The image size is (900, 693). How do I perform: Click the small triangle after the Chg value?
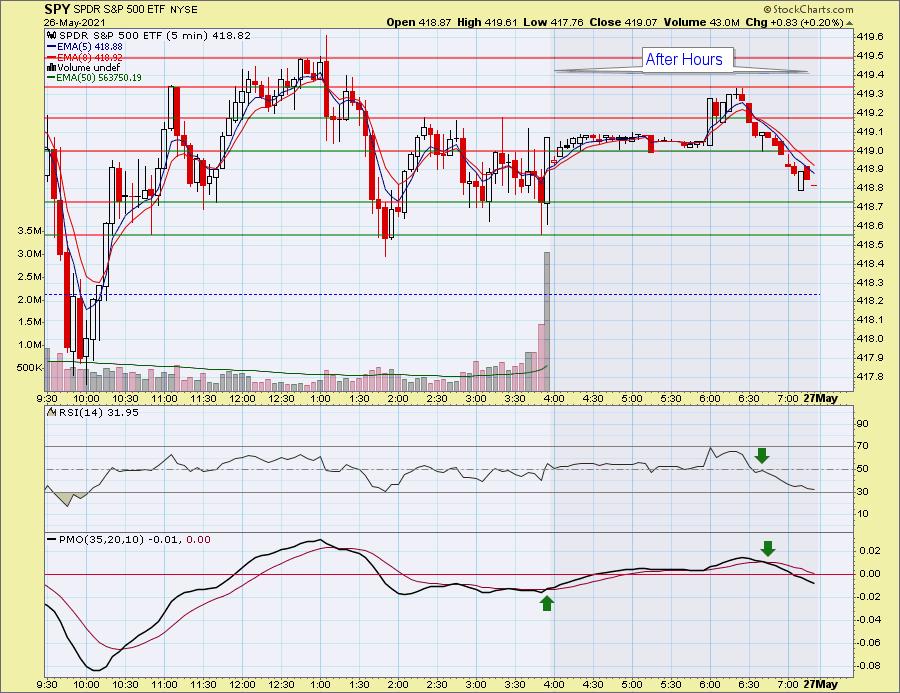pyautogui.click(x=849, y=23)
